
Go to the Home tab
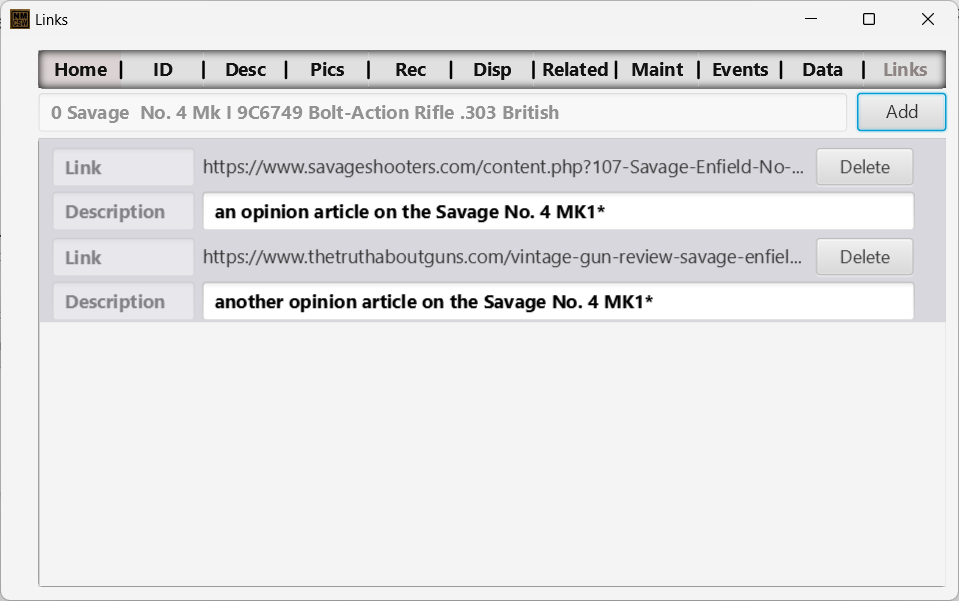pyautogui.click(x=80, y=70)
